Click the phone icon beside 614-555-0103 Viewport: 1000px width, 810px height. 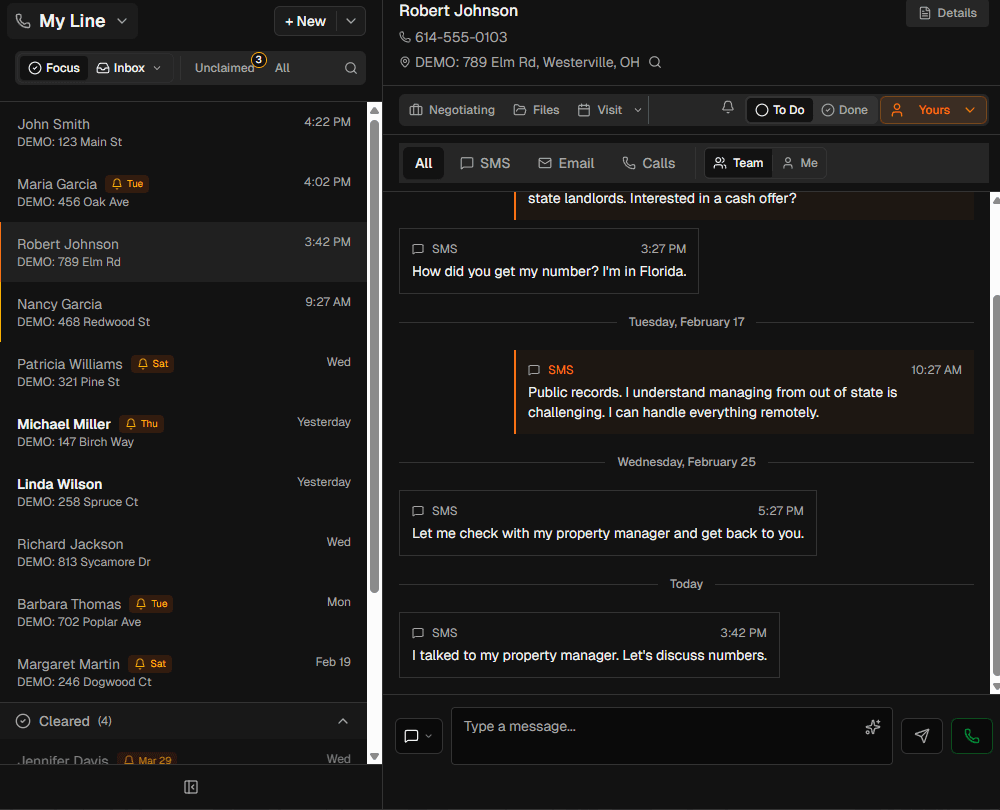[405, 37]
